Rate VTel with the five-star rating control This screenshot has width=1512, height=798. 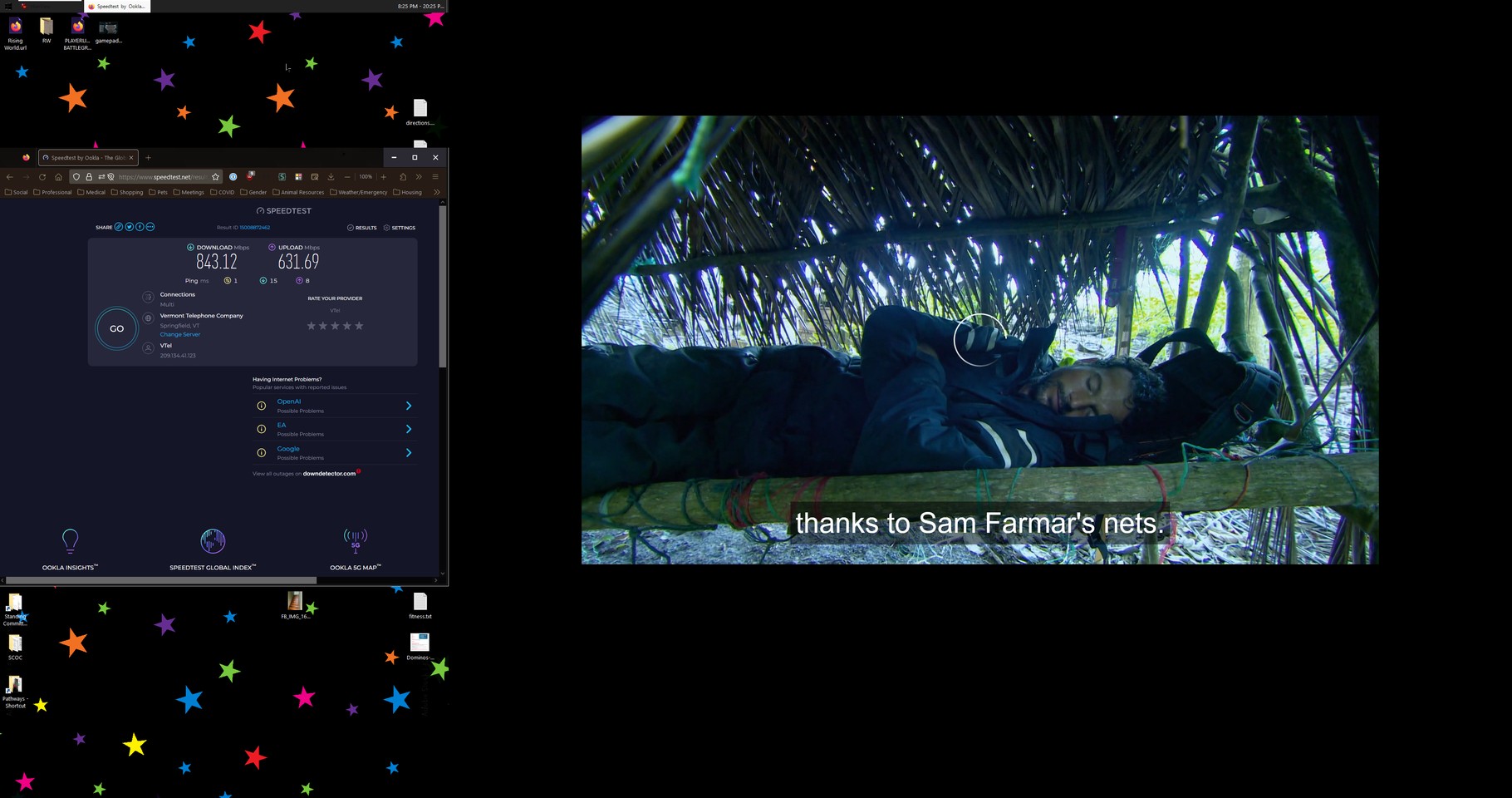(335, 325)
